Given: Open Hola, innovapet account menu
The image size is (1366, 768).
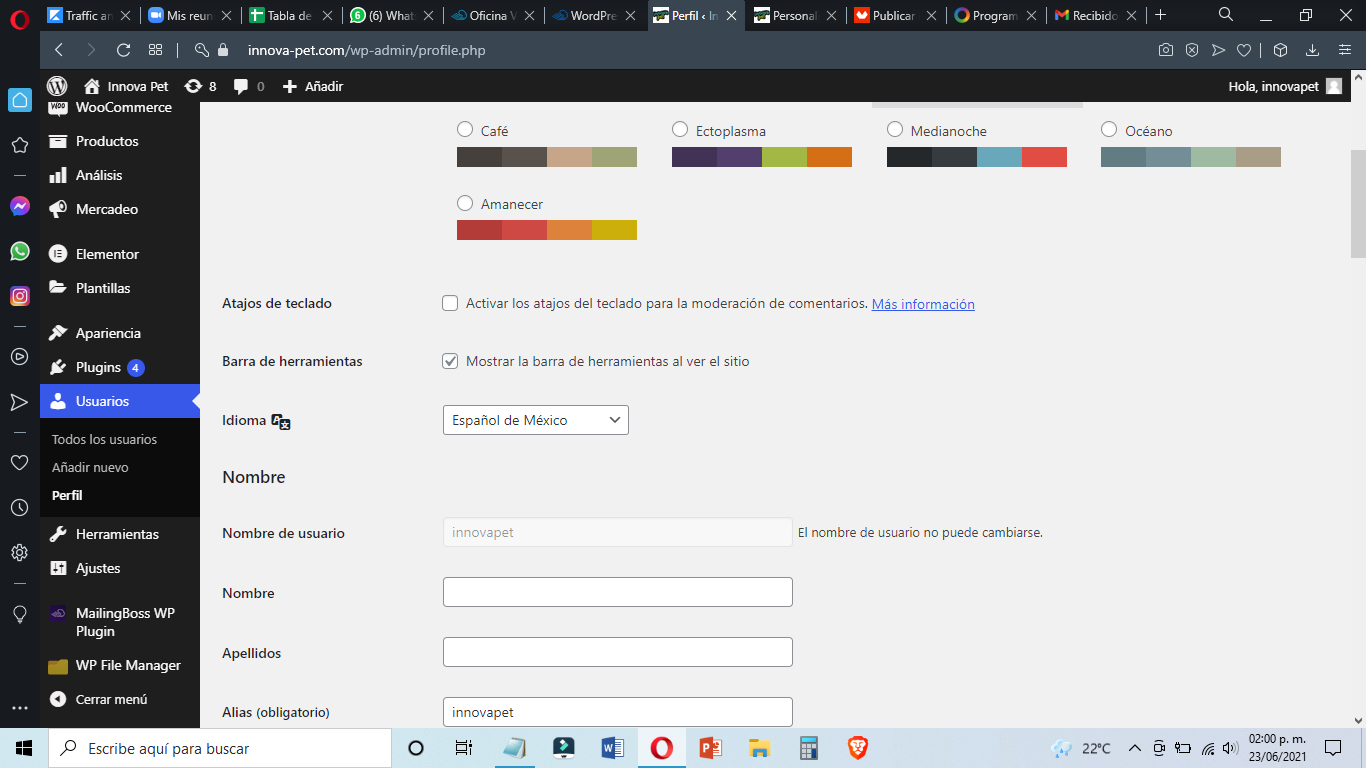Looking at the screenshot, I should click(1285, 86).
